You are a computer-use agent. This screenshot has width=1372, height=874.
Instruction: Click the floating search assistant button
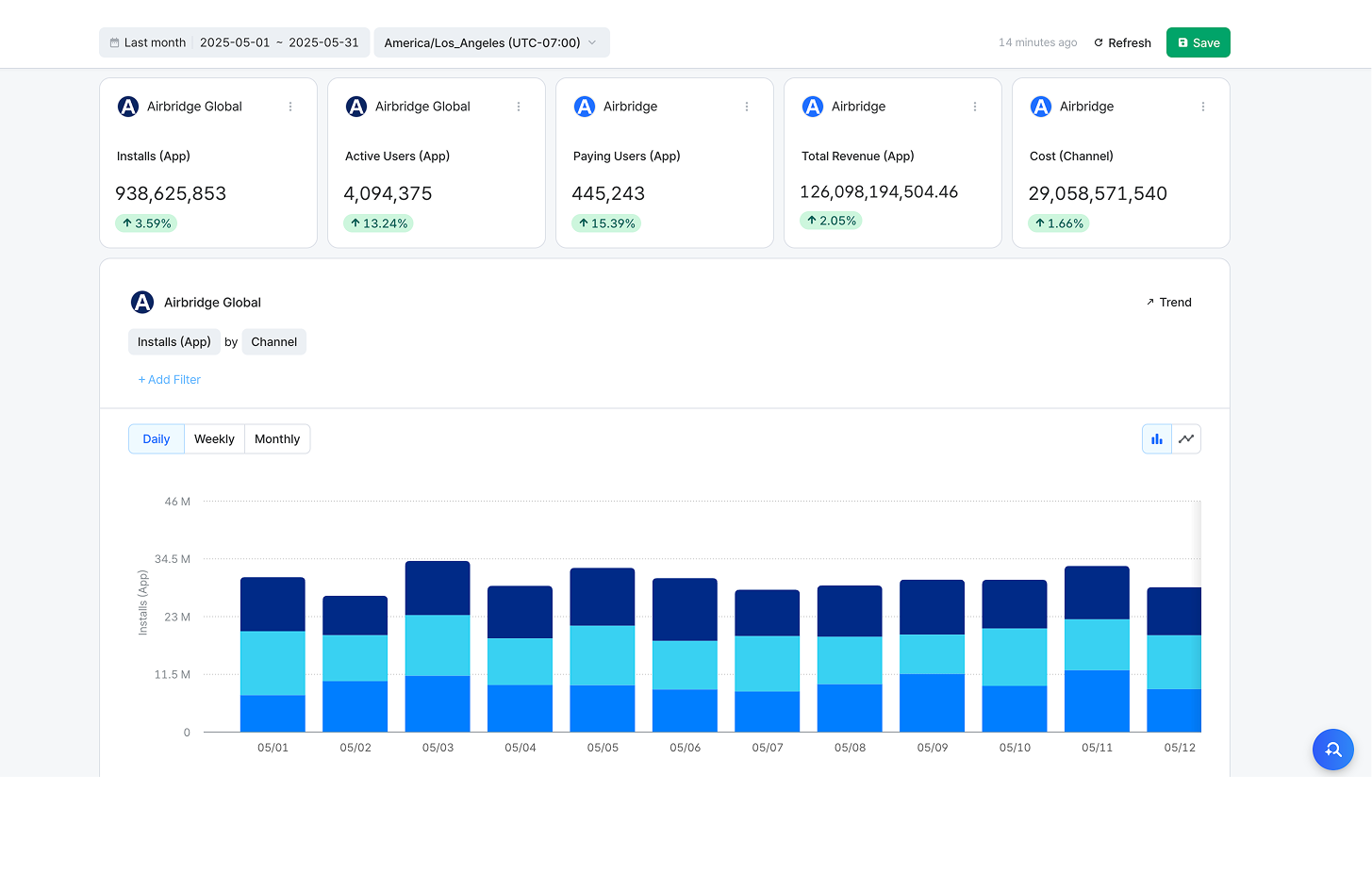coord(1332,750)
